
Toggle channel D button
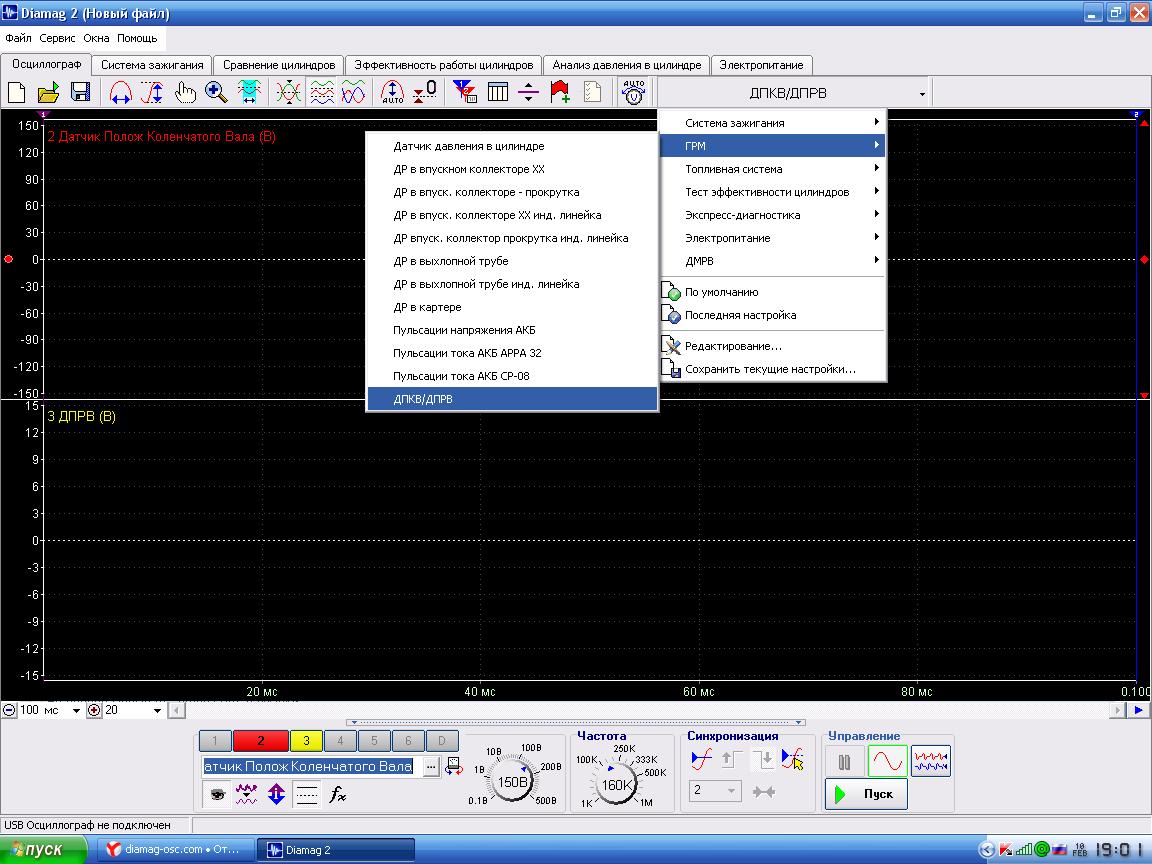pos(442,741)
